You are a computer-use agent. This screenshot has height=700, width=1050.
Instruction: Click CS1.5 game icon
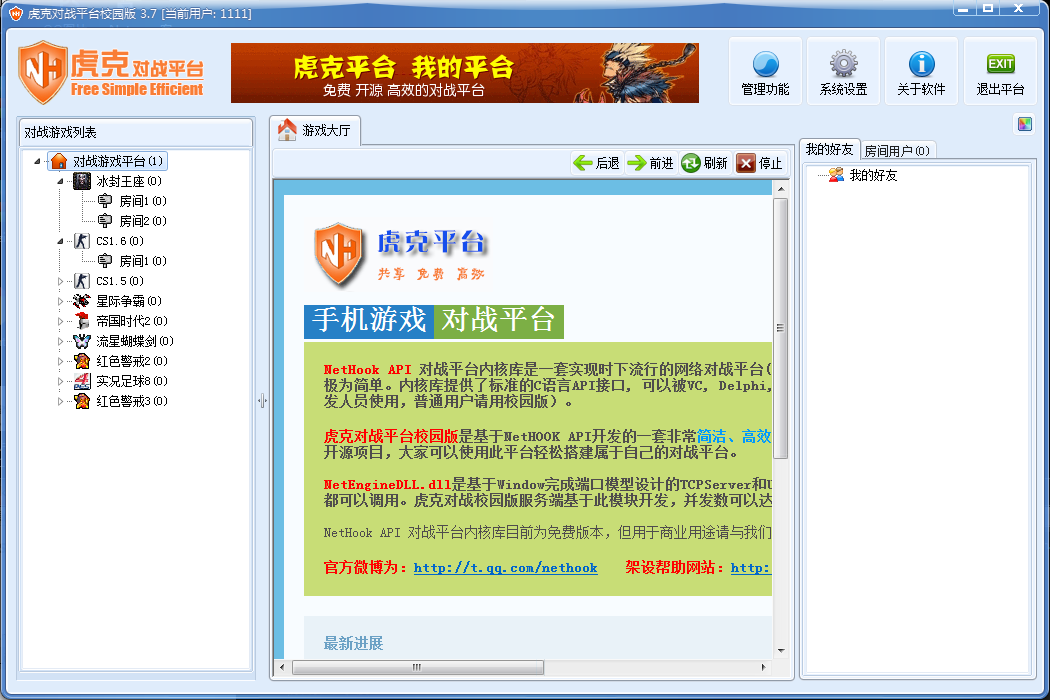pyautogui.click(x=82, y=281)
